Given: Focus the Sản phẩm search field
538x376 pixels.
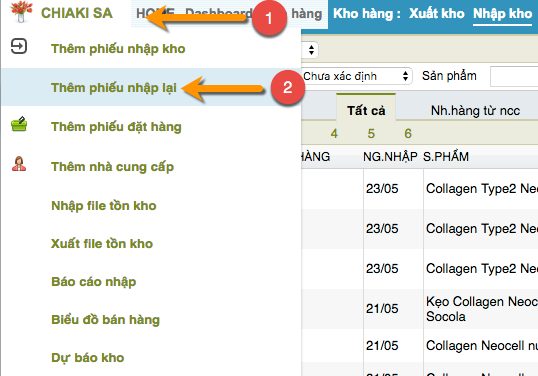Looking at the screenshot, I should pos(514,76).
